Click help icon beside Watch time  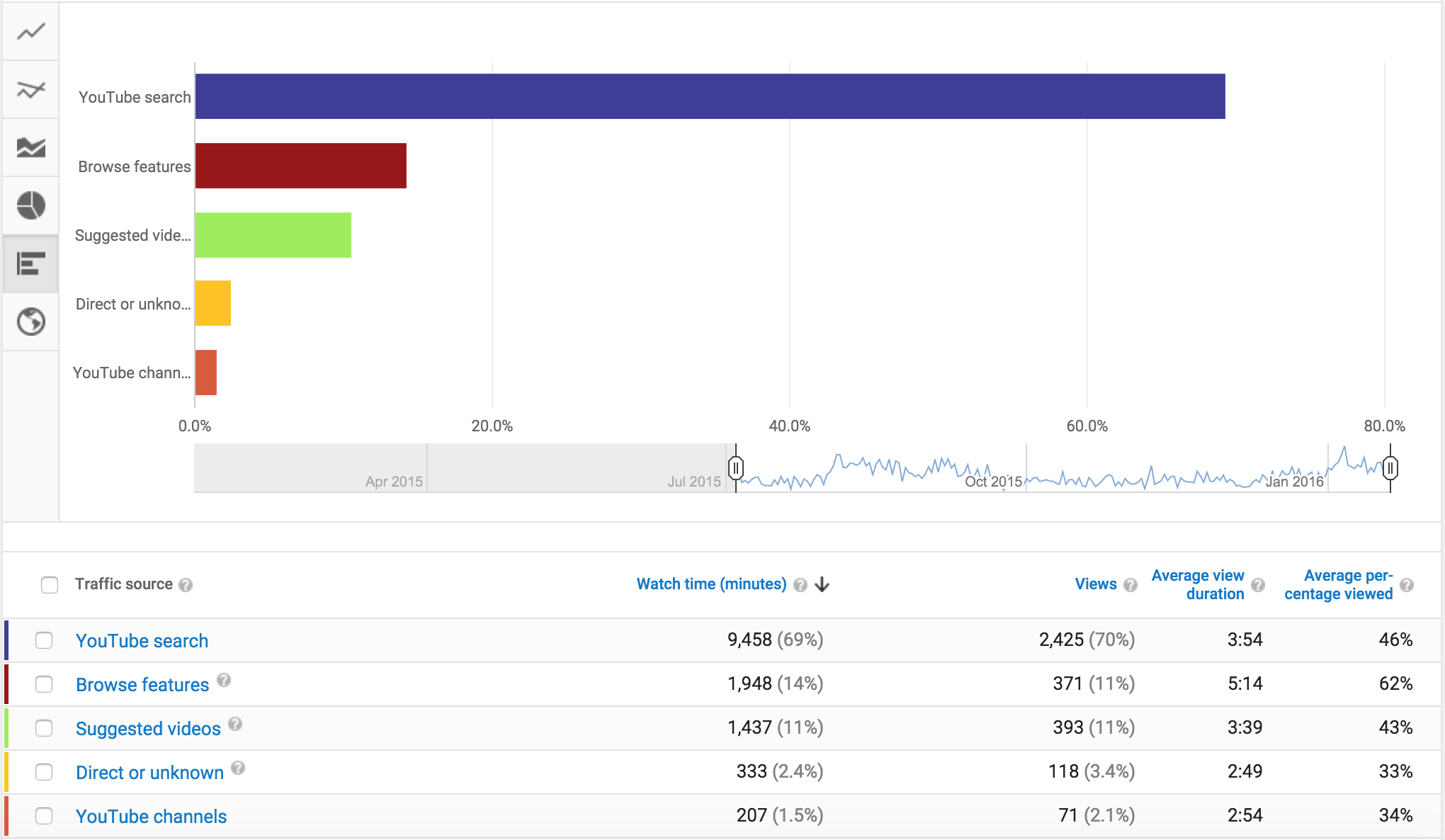pos(800,585)
